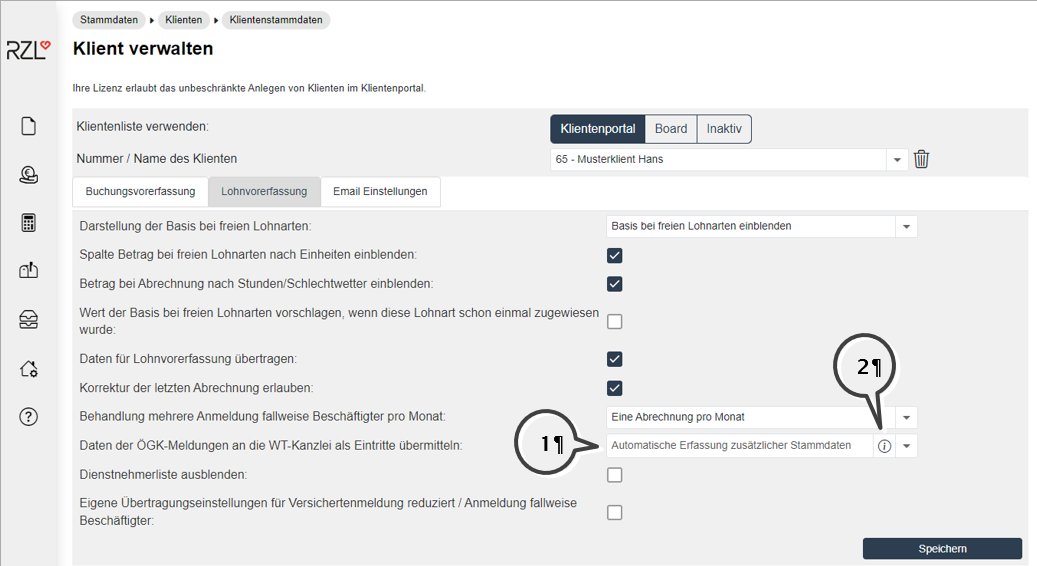Open the mailbox icon in sidebar
1037x566 pixels.
[x=29, y=270]
